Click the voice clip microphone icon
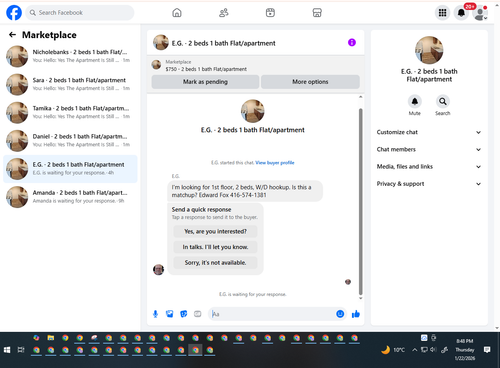The image size is (500, 368). tap(155, 314)
